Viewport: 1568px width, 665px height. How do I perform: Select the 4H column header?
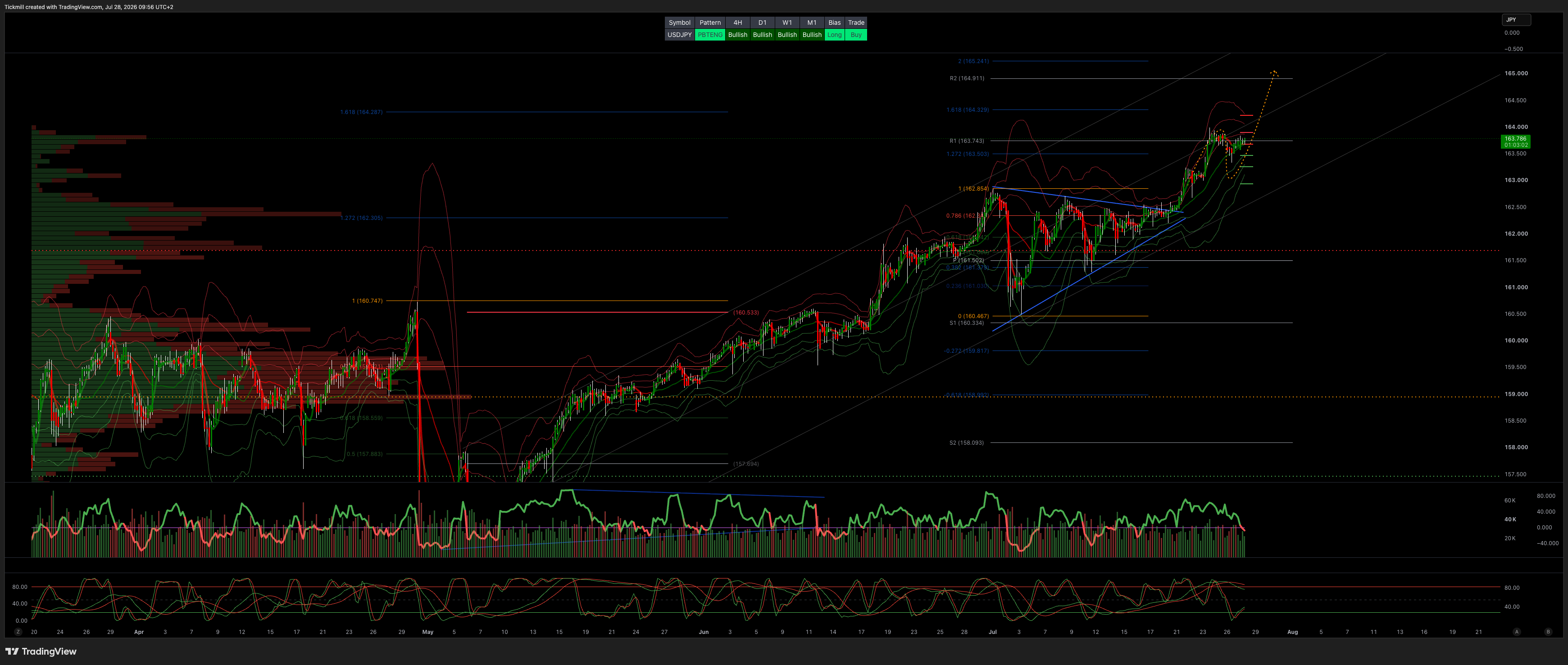point(738,23)
